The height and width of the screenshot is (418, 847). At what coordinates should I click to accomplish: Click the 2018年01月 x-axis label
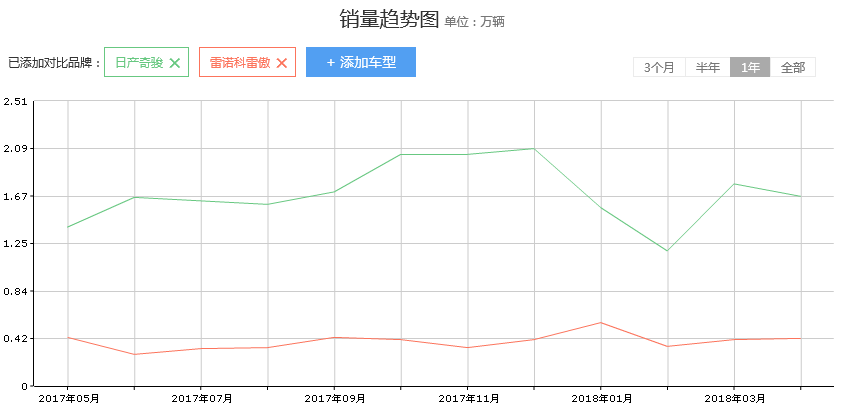coord(600,399)
